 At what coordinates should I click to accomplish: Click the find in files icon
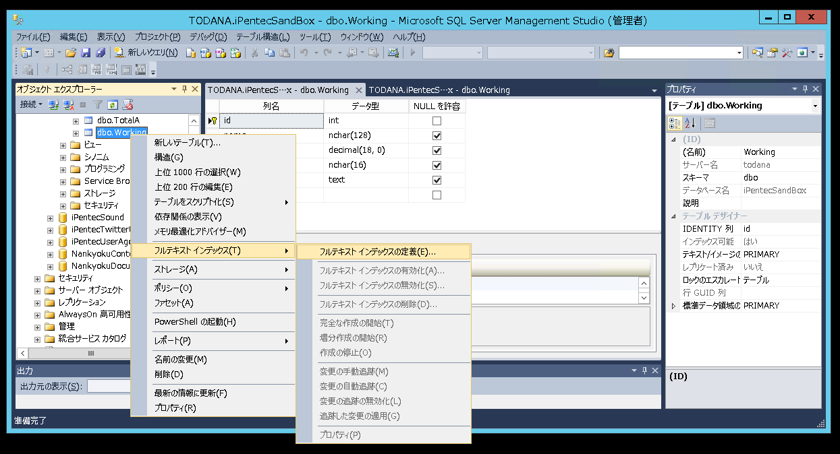609,53
